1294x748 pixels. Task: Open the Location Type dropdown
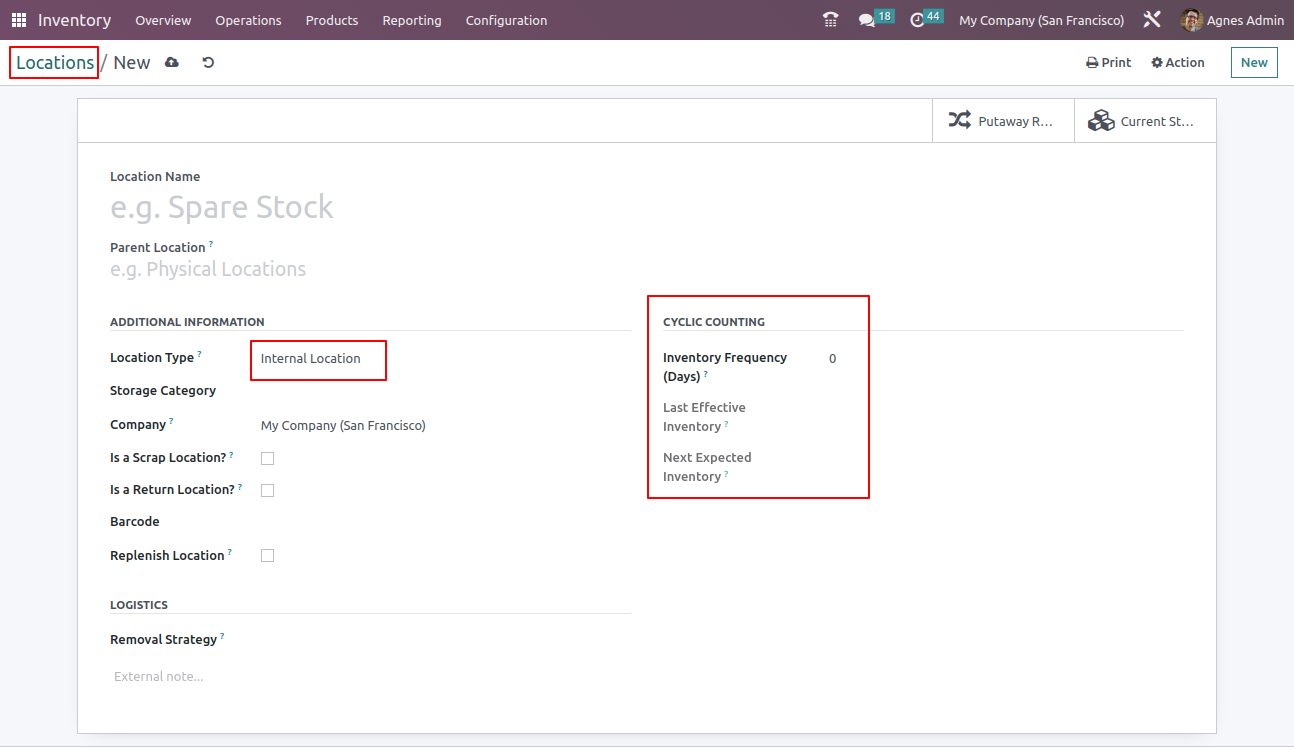tap(317, 358)
